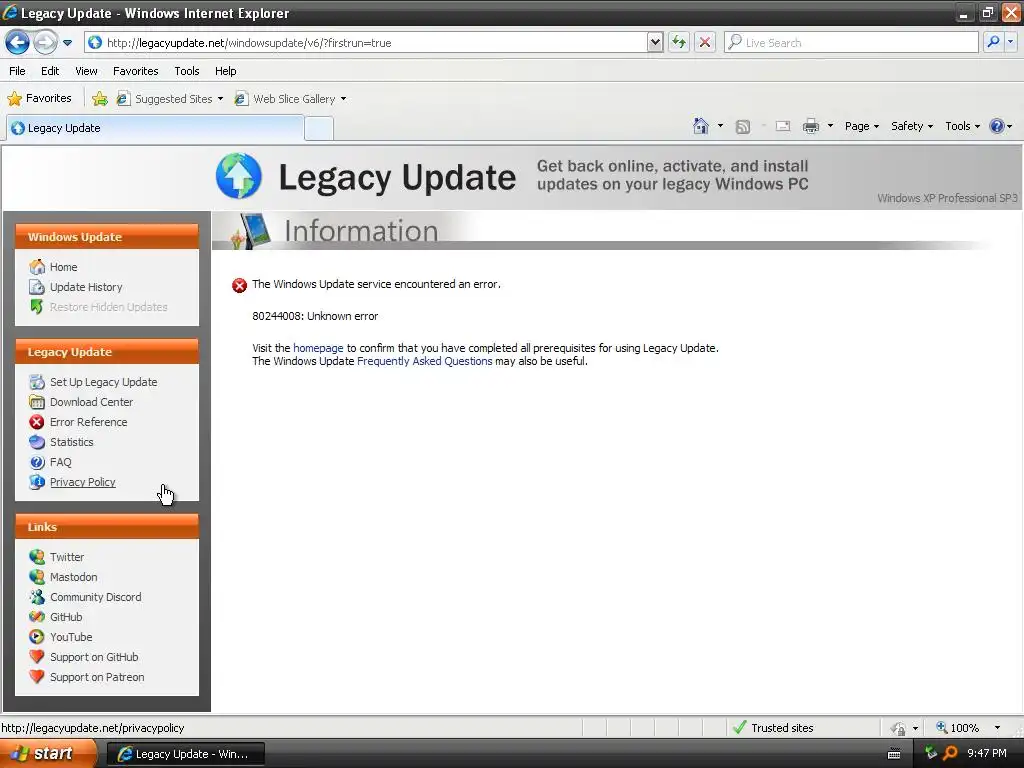This screenshot has height=768, width=1024.
Task: Click the Legacy Update globe logo
Action: point(238,176)
